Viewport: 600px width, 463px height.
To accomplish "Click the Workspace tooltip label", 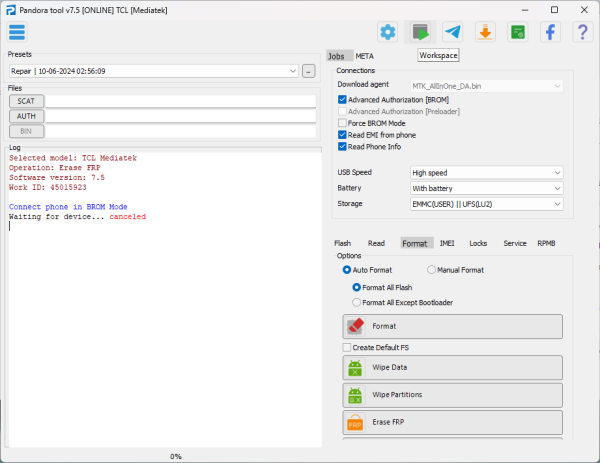I will tap(438, 55).
